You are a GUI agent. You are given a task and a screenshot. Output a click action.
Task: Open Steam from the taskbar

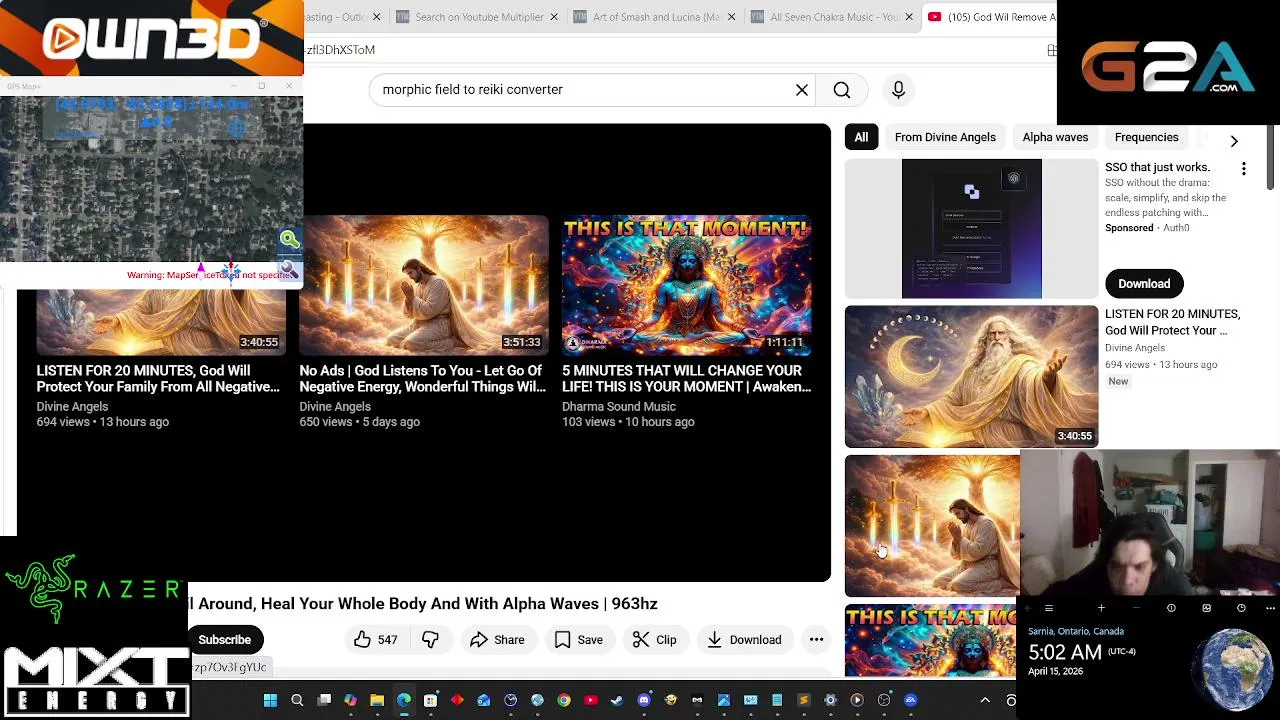(x=617, y=700)
